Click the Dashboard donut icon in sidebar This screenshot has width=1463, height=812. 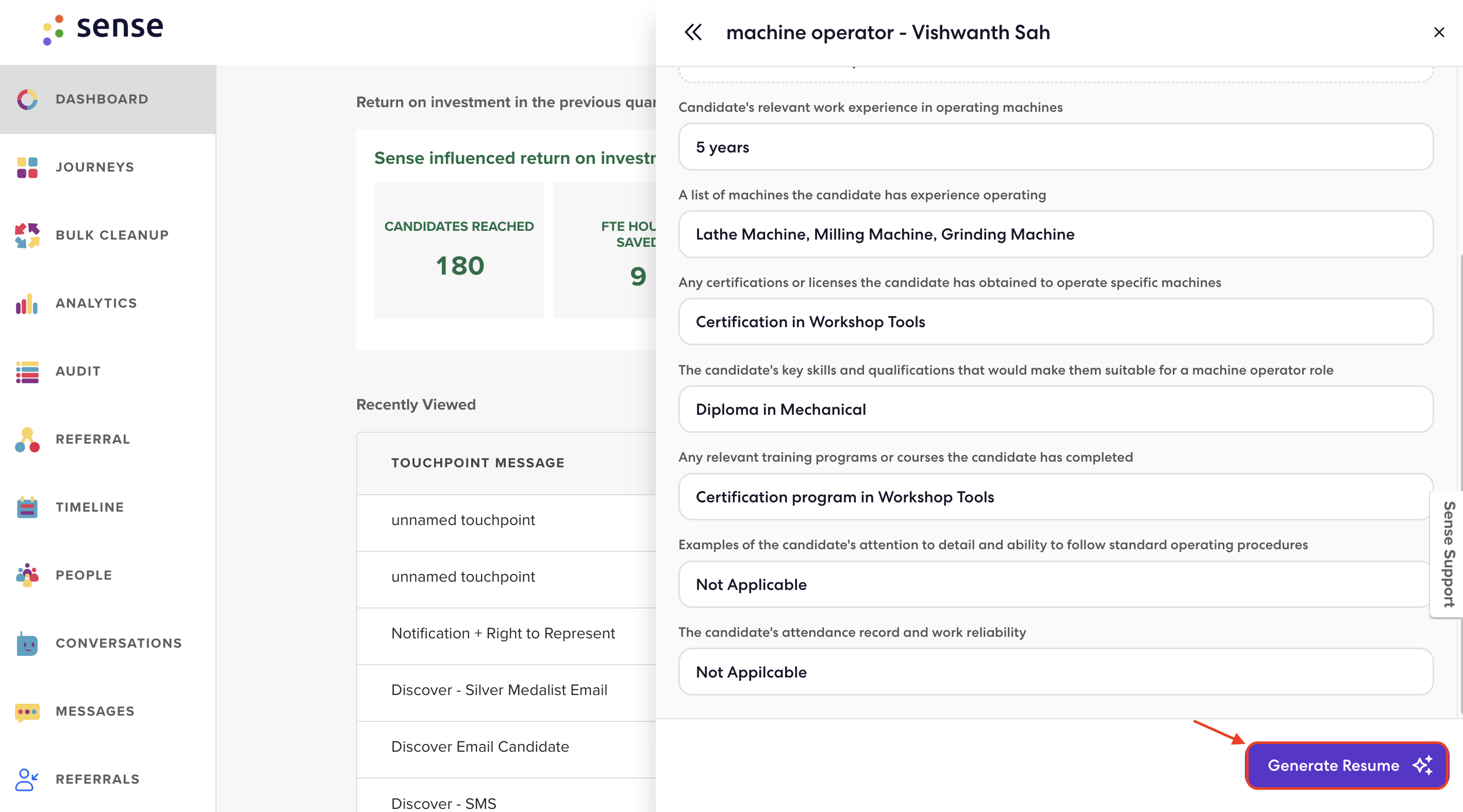click(27, 99)
